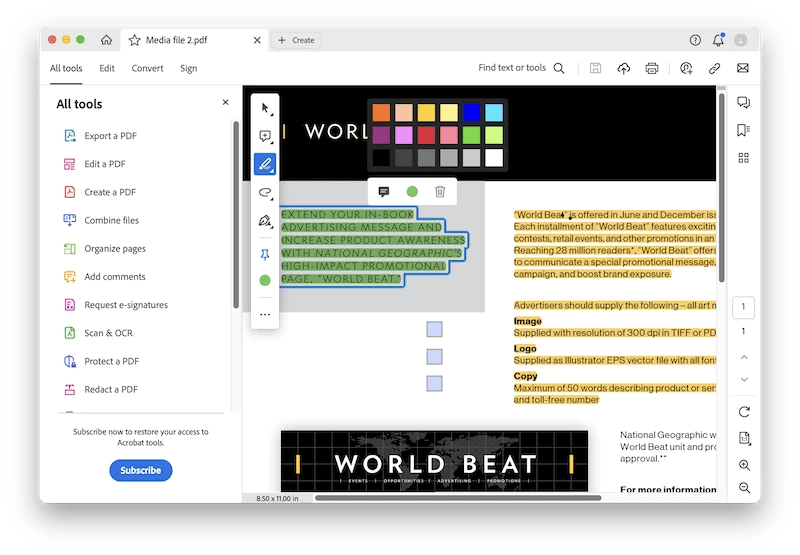Activate the highlighter tool
Screen dimensions: 800x555
click(265, 164)
